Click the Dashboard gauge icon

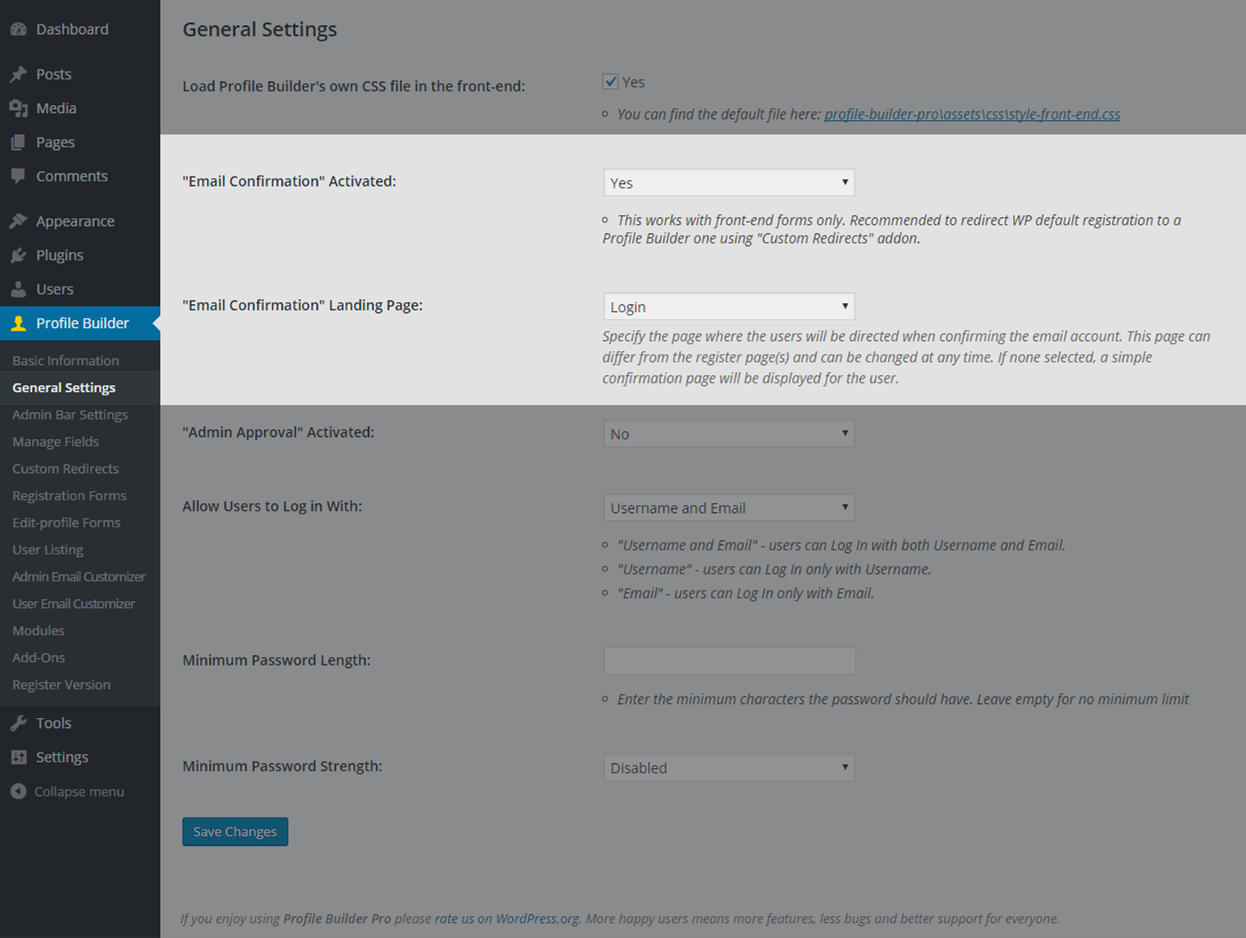click(x=18, y=29)
